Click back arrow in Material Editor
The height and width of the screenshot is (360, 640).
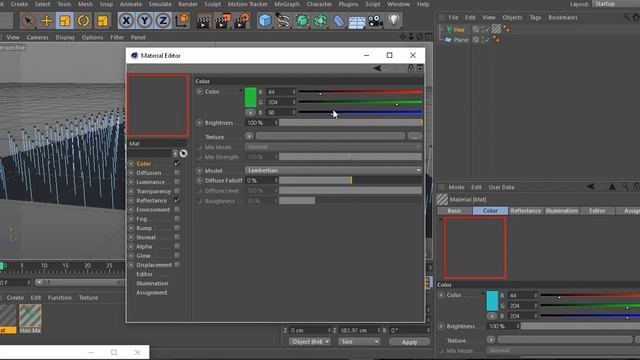[x=377, y=68]
